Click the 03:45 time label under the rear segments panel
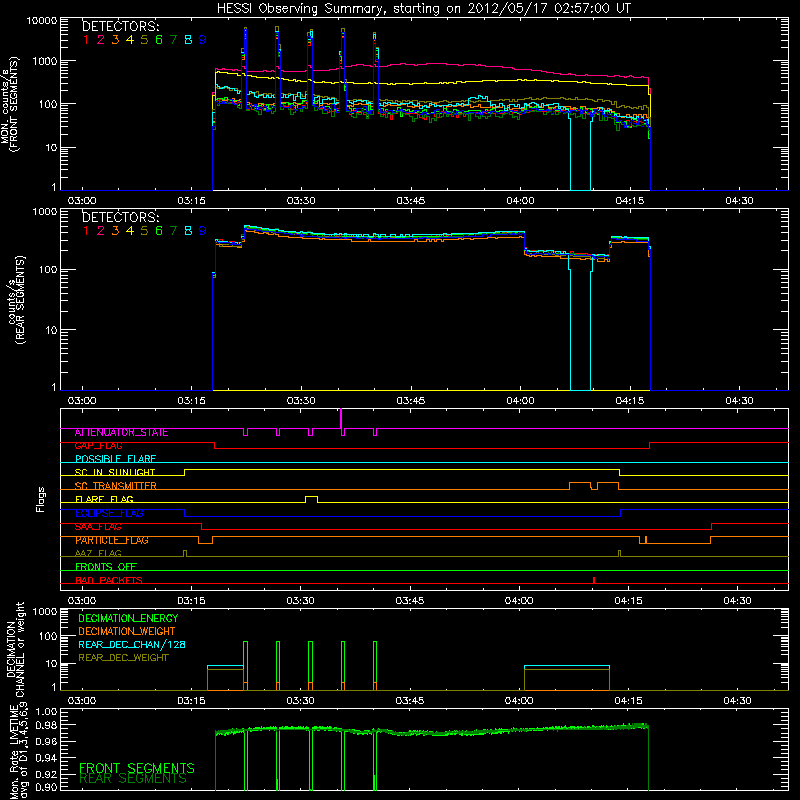 coord(411,401)
